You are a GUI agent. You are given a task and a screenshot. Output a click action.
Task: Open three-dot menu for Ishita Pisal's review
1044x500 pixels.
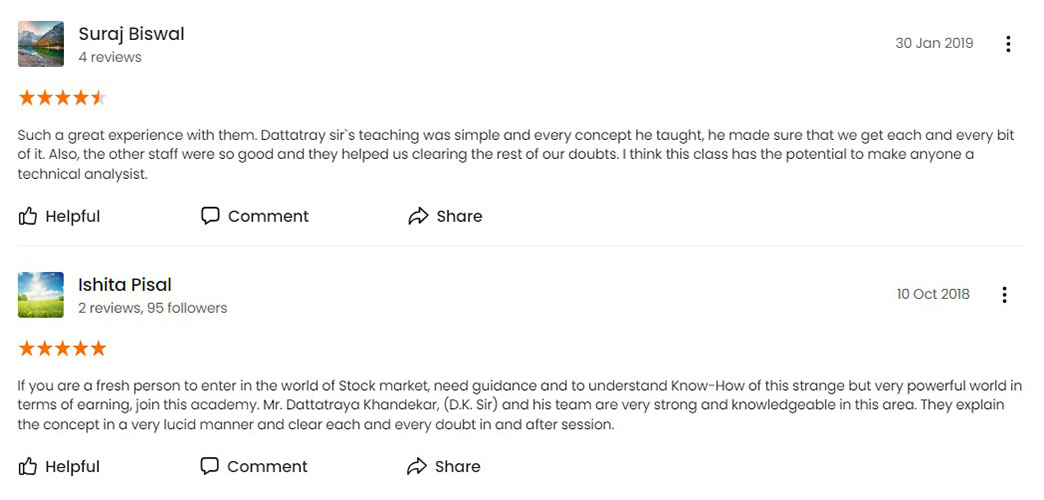click(x=1004, y=295)
